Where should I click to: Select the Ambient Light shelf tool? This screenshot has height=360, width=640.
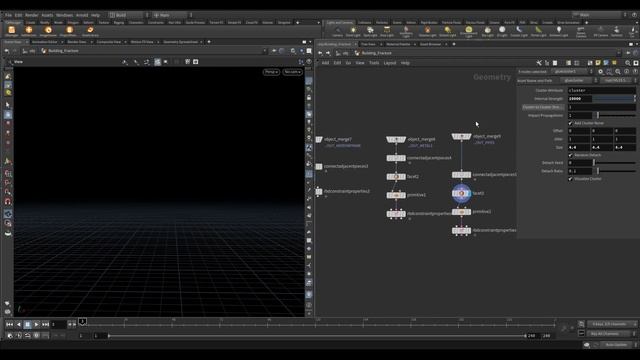[x=558, y=31]
